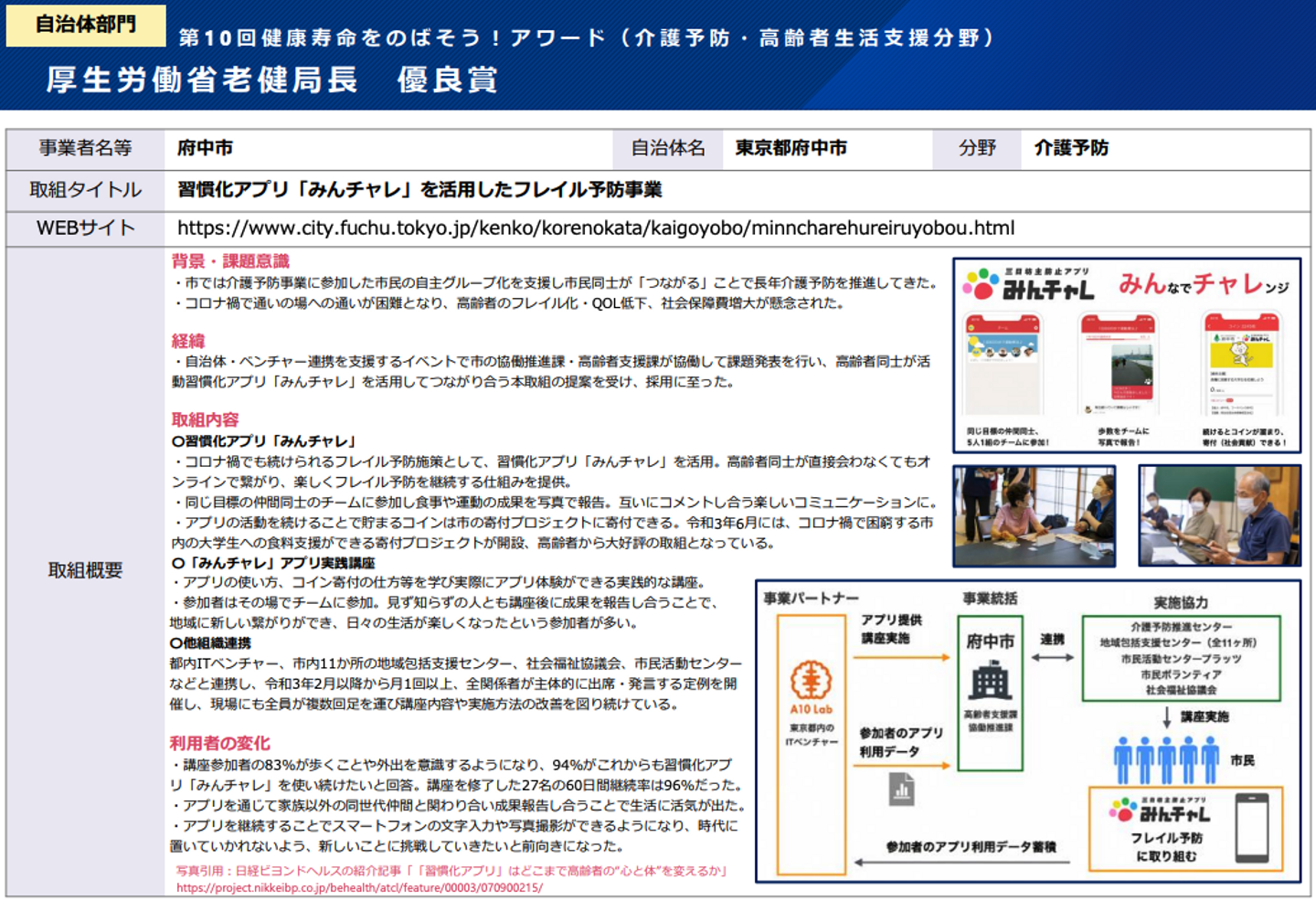Image resolution: width=1316 pixels, height=911 pixels.
Task: Click the 事業統括 diagram heading
Action: click(990, 599)
